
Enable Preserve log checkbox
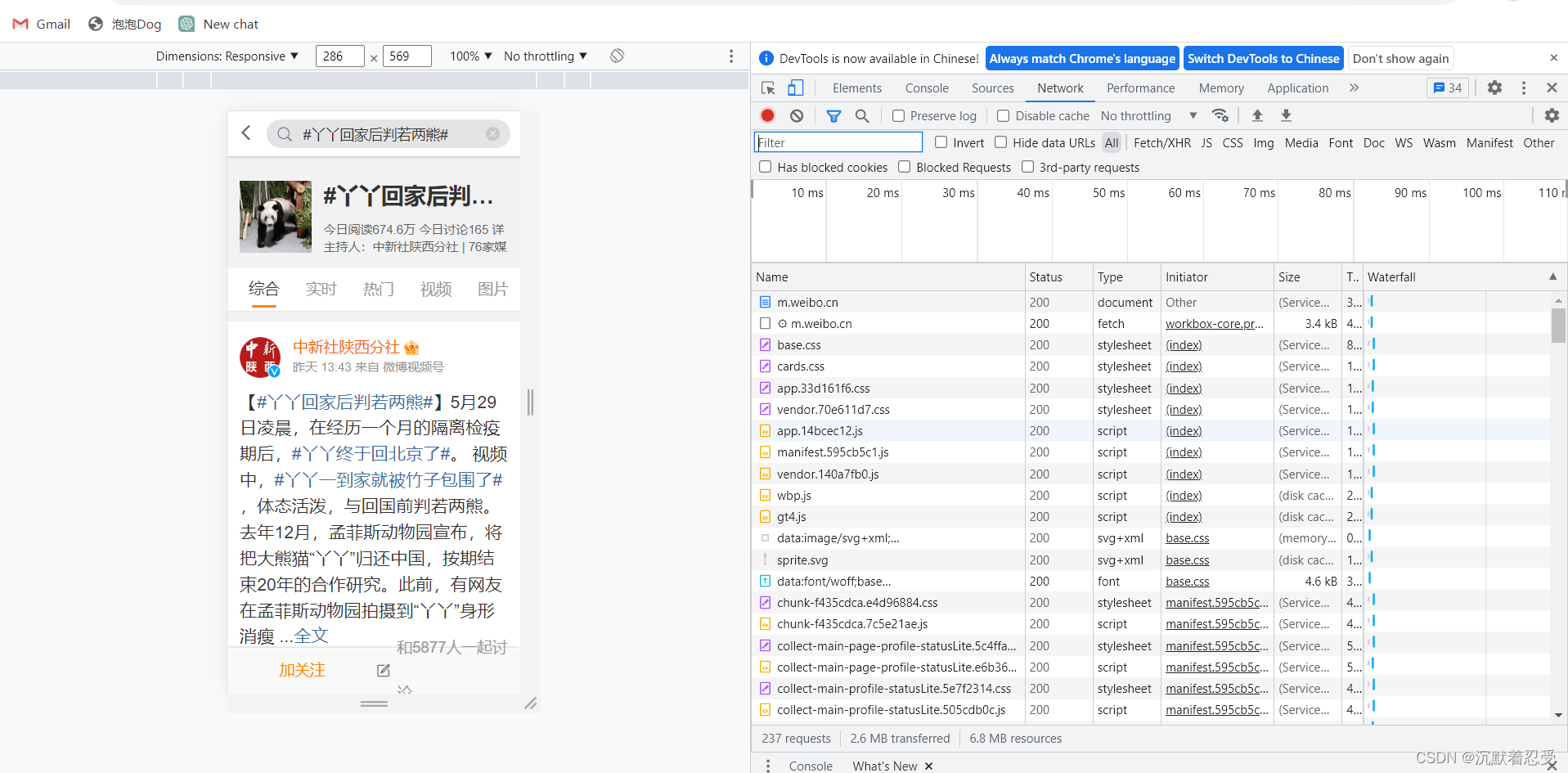tap(898, 115)
